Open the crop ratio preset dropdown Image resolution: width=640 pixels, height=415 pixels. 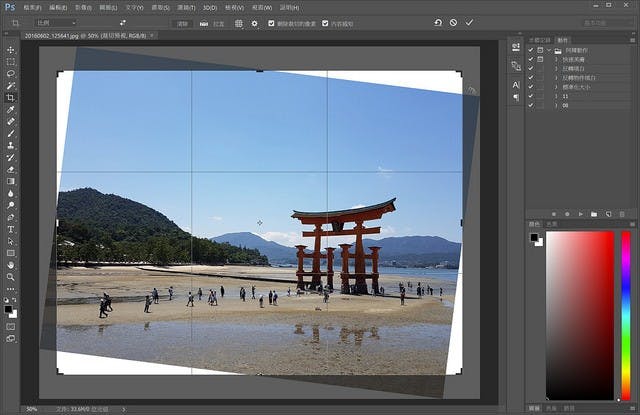pyautogui.click(x=55, y=22)
